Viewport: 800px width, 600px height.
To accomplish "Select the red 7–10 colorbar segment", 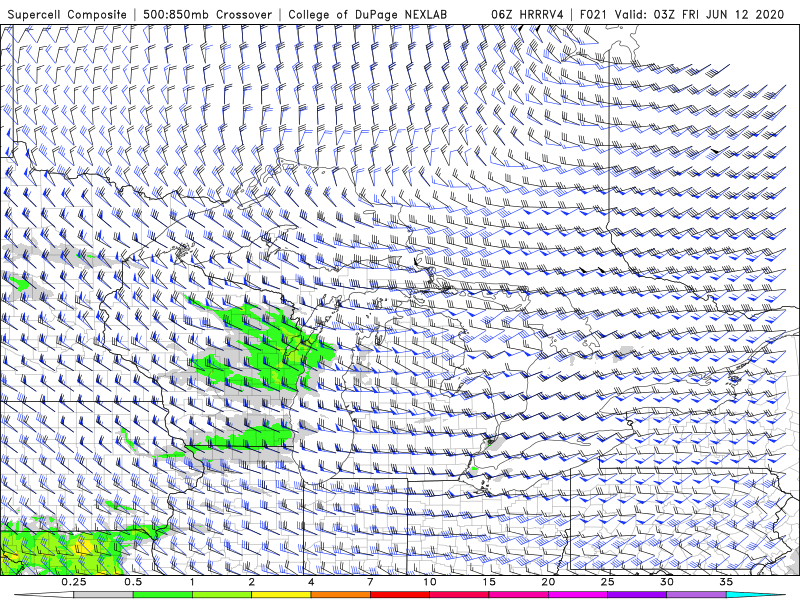I will 399,595.
